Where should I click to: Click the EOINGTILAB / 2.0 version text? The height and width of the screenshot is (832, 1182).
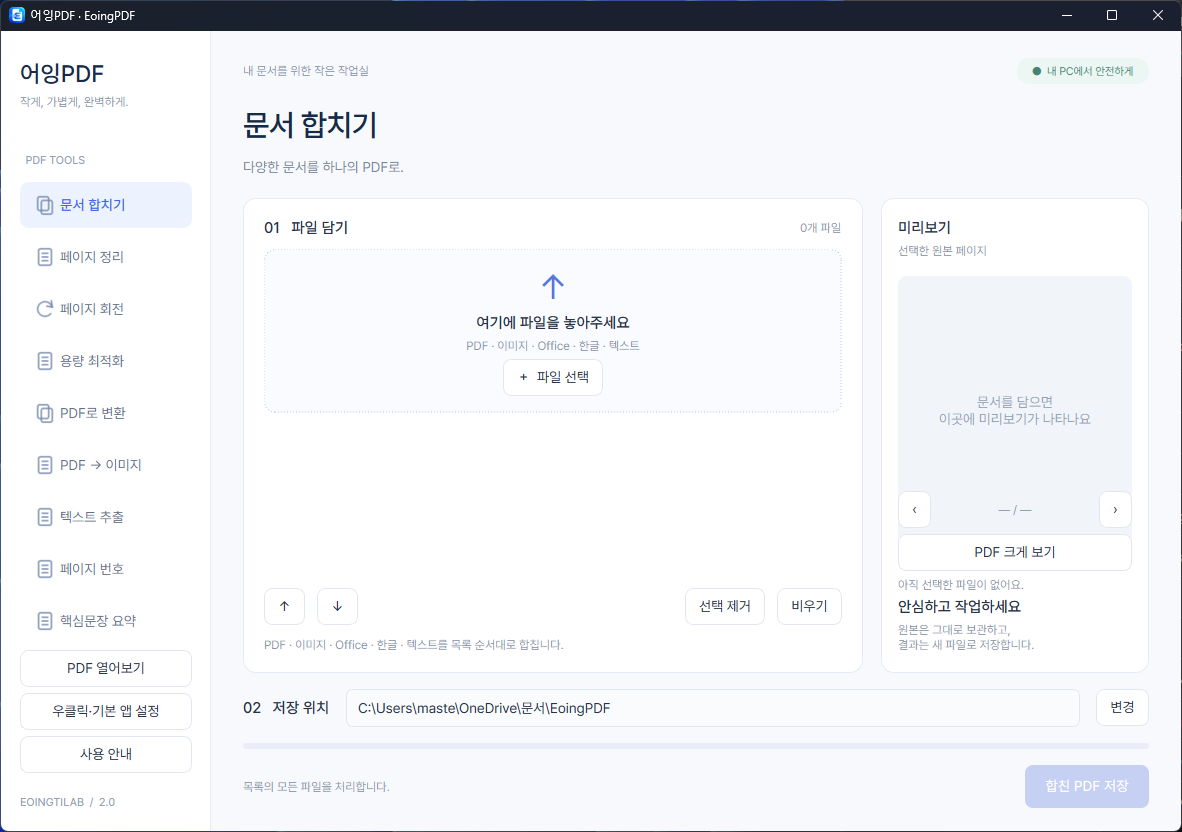point(68,802)
